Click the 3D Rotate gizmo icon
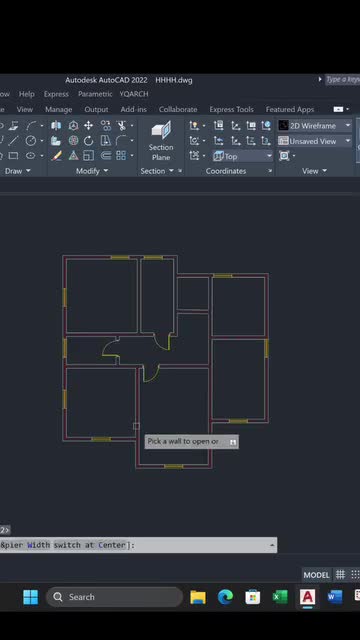The height and width of the screenshot is (640, 360). [x=73, y=141]
